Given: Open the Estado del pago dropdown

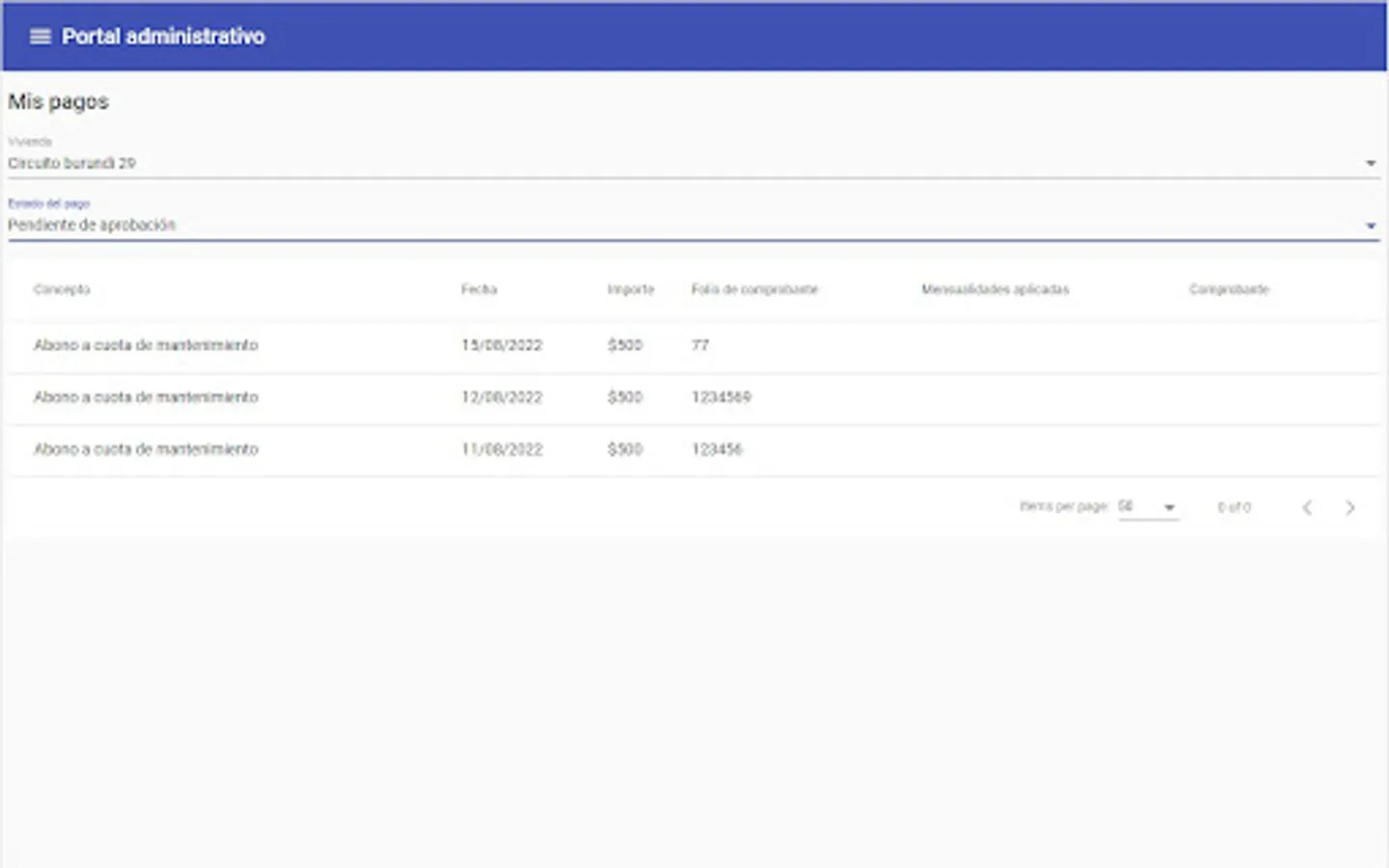Looking at the screenshot, I should pos(694,225).
